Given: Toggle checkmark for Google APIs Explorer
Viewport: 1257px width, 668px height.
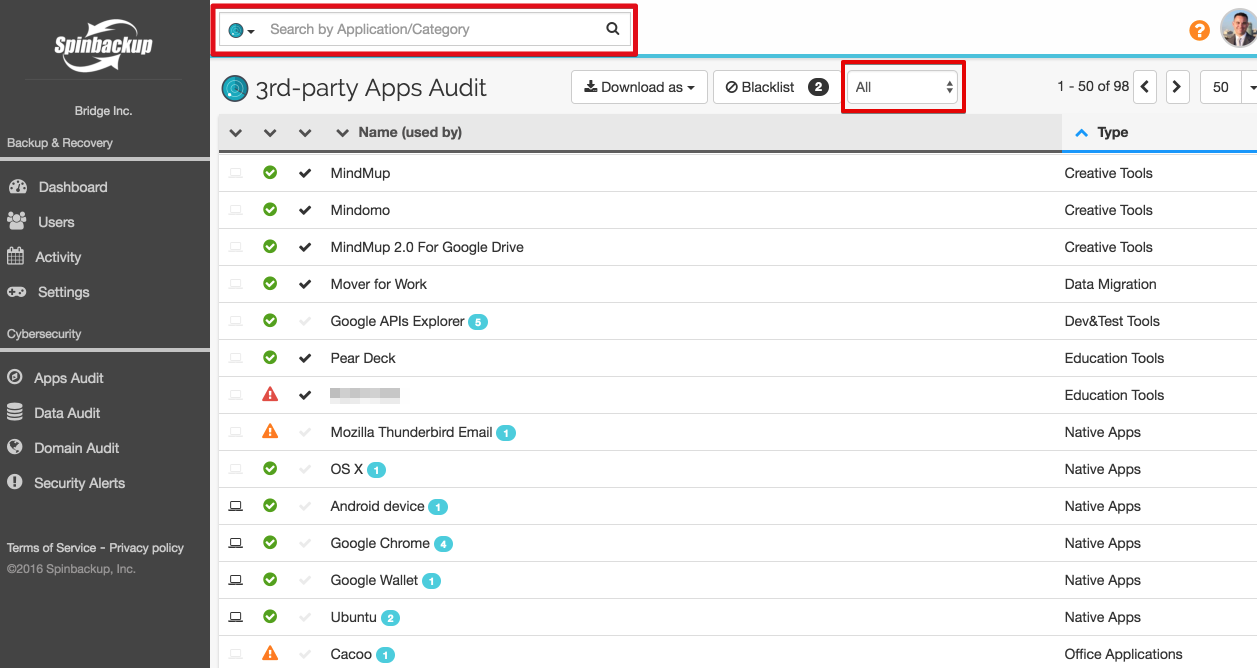Looking at the screenshot, I should coord(305,321).
